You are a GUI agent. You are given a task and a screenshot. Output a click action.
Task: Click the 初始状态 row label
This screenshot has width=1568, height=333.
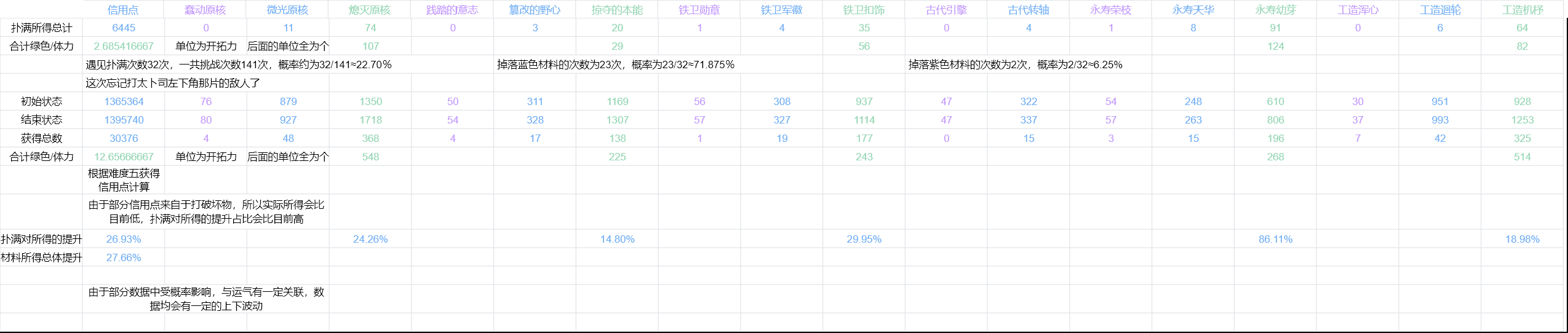click(41, 101)
